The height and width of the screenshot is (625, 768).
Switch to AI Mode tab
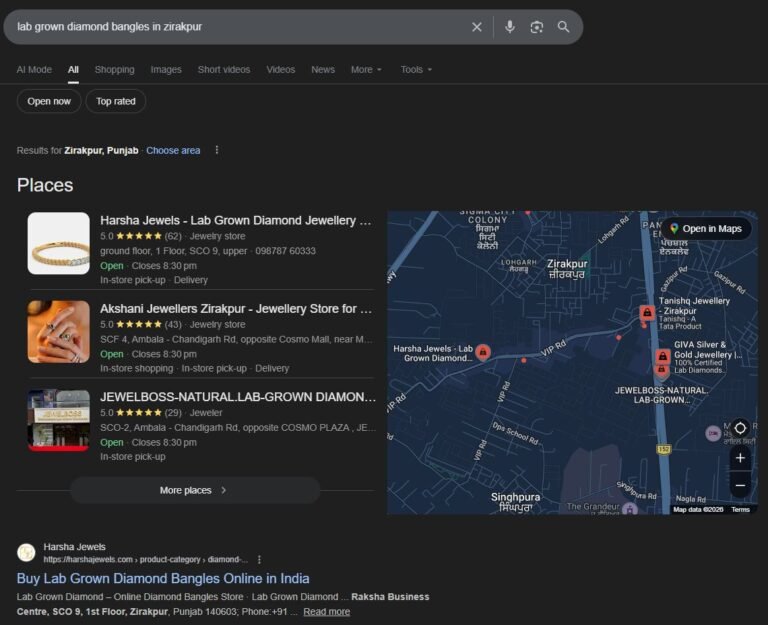click(34, 70)
